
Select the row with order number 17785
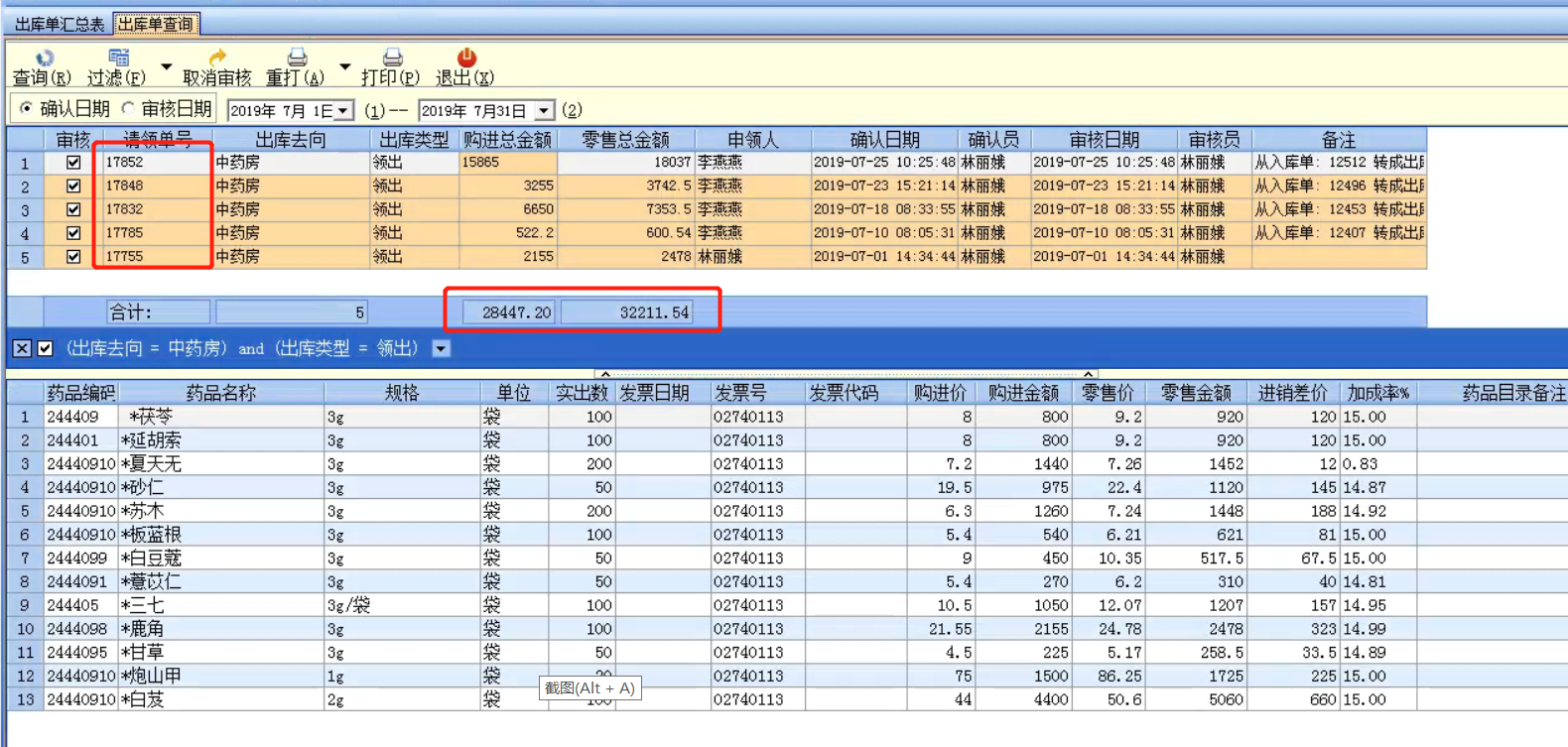click(125, 233)
